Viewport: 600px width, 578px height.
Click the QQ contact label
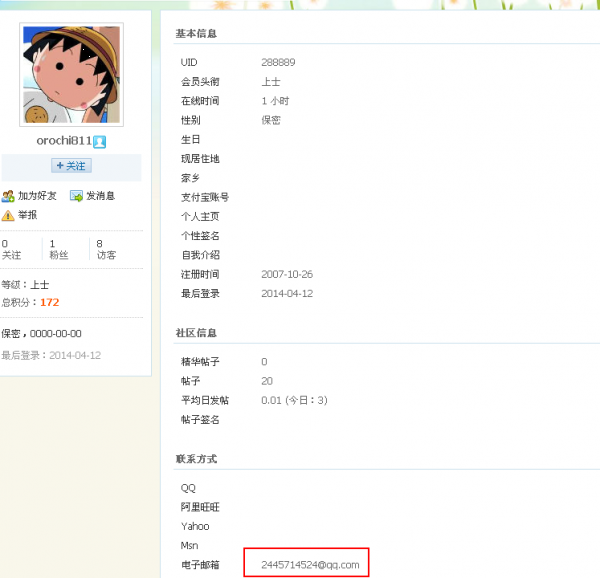coord(188,488)
